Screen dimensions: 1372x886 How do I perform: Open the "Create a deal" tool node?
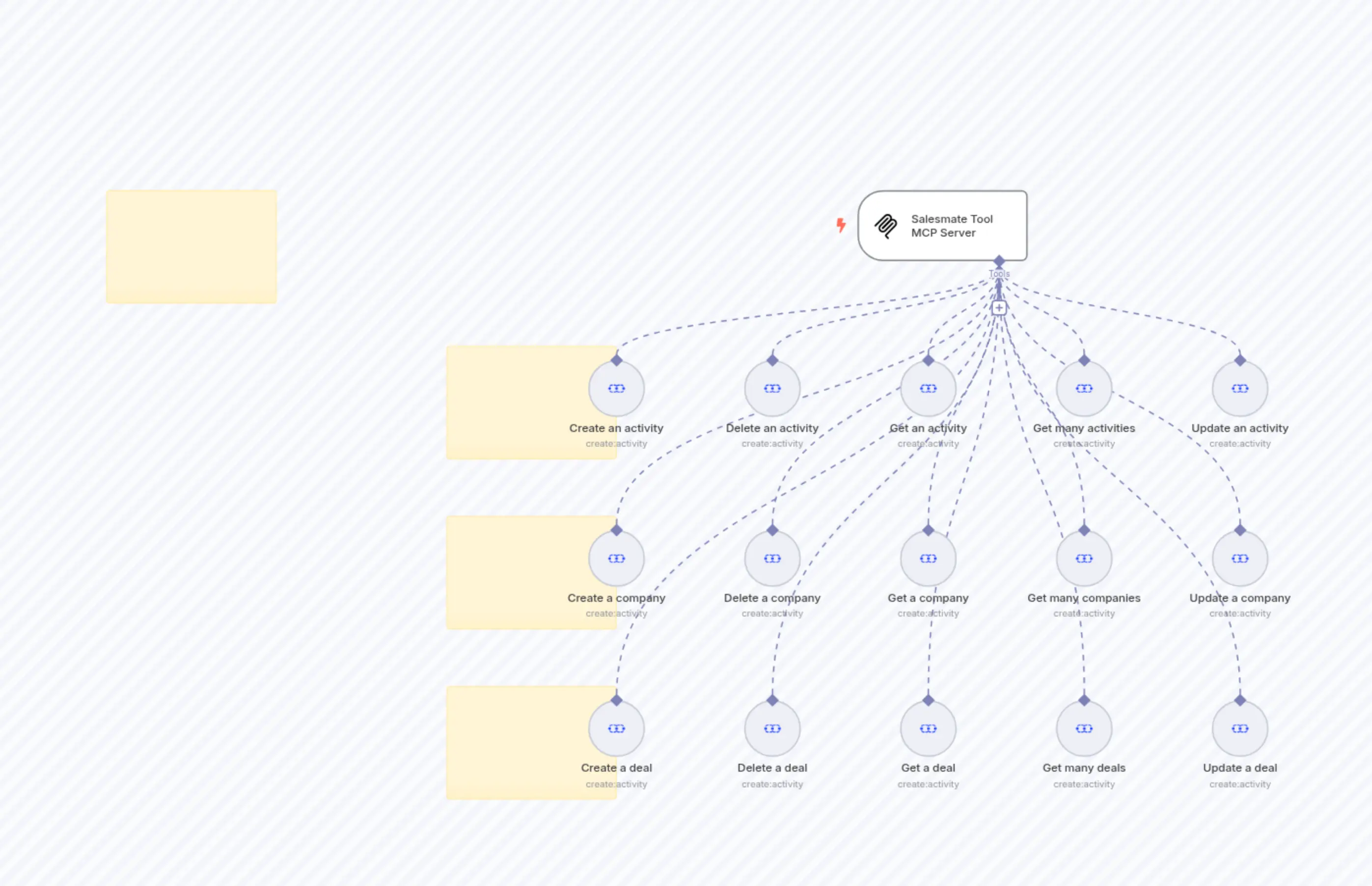[x=616, y=728]
